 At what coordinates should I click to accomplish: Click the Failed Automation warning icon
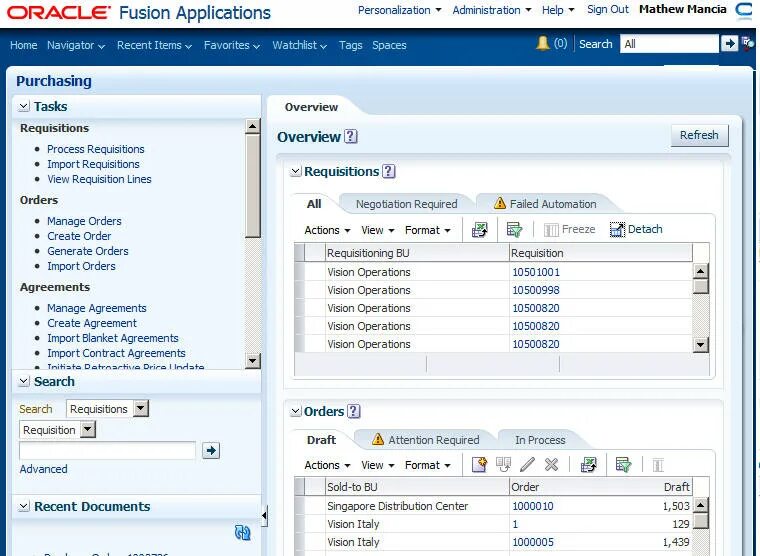tap(500, 204)
